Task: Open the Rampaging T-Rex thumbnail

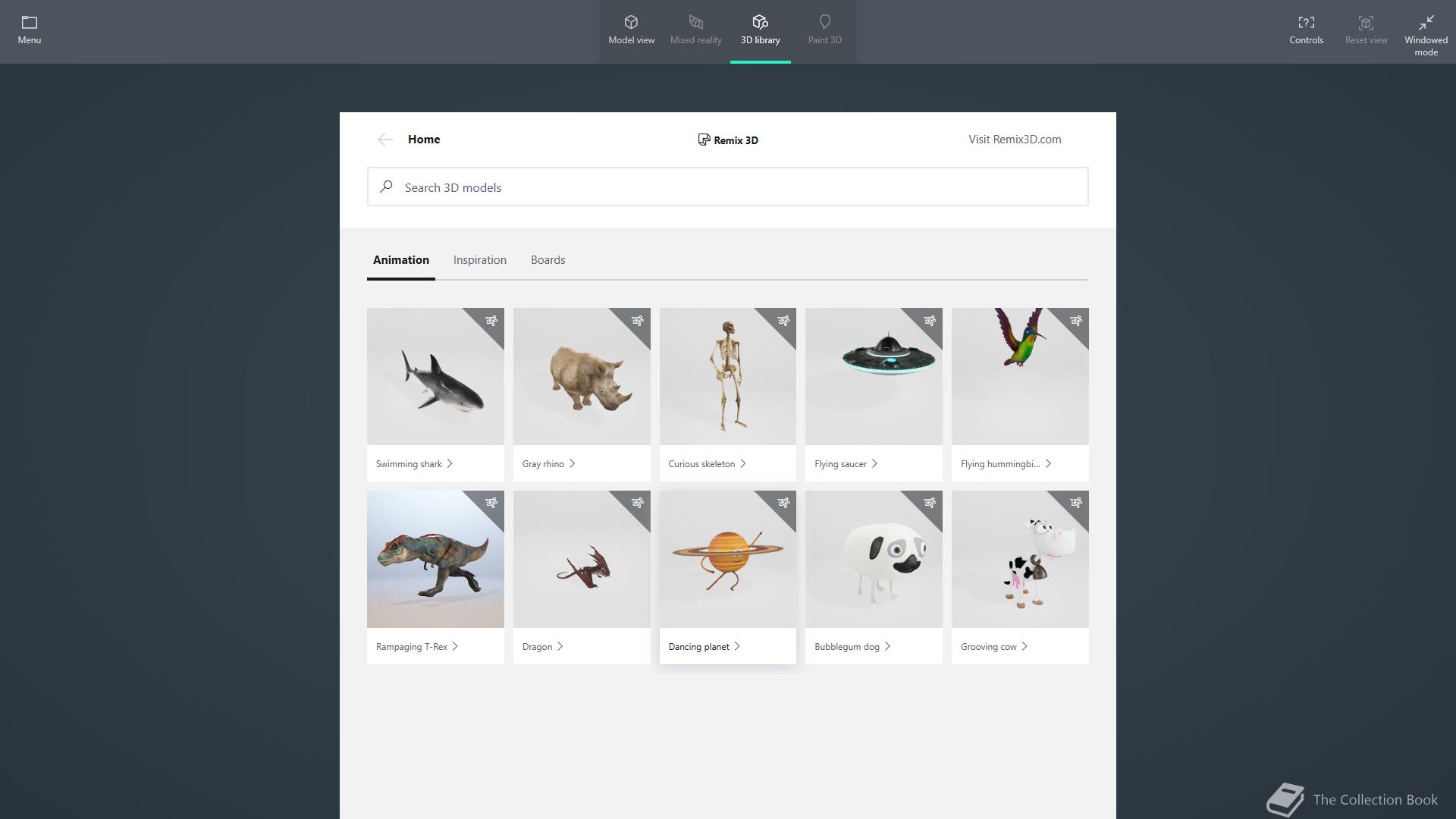Action: 435,559
